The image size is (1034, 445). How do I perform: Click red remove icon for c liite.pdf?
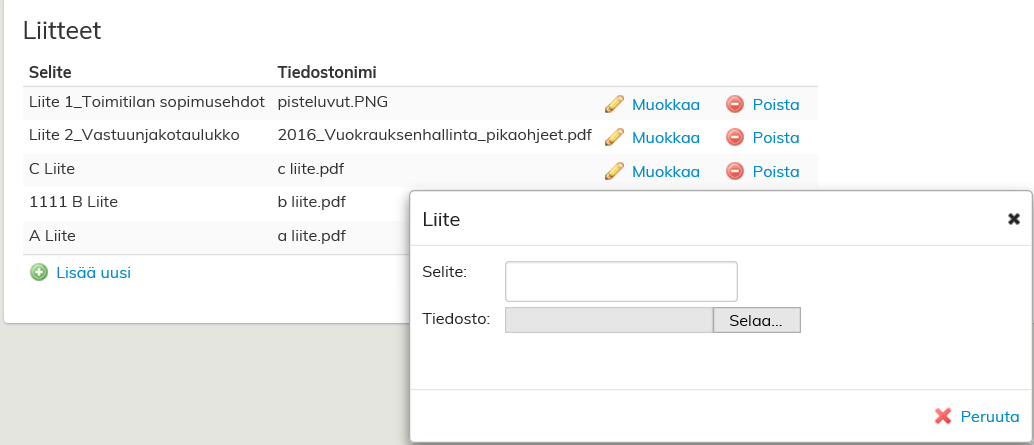point(735,171)
